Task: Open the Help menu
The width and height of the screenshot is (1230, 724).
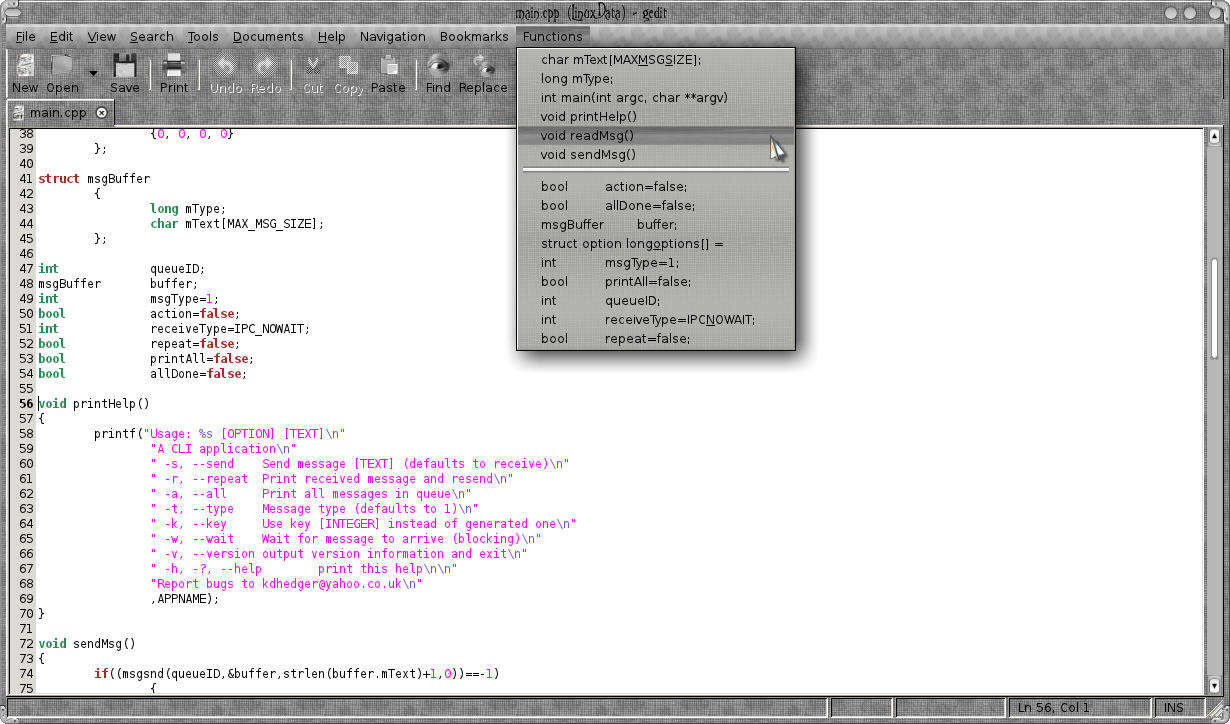Action: [x=332, y=37]
